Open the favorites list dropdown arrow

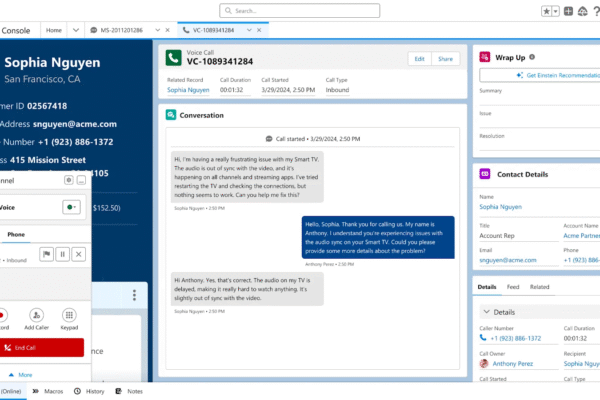(x=555, y=11)
